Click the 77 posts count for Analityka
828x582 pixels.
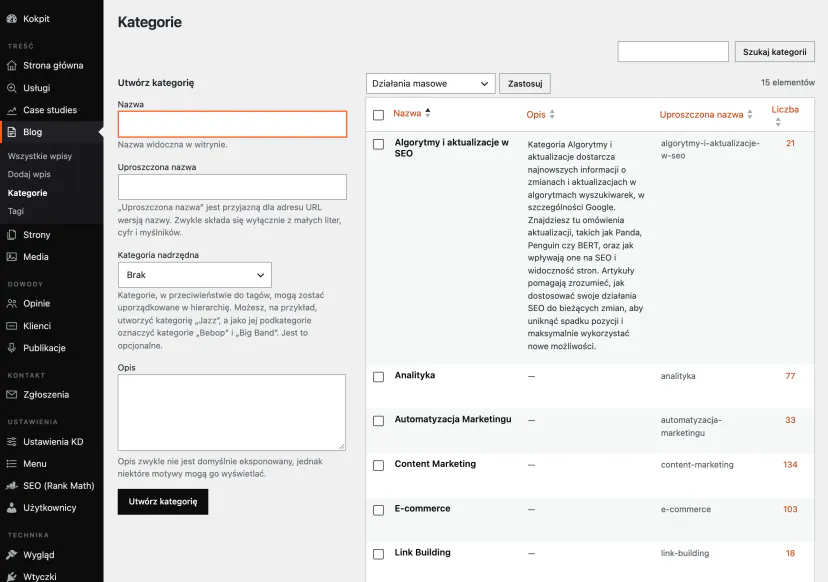pos(790,376)
